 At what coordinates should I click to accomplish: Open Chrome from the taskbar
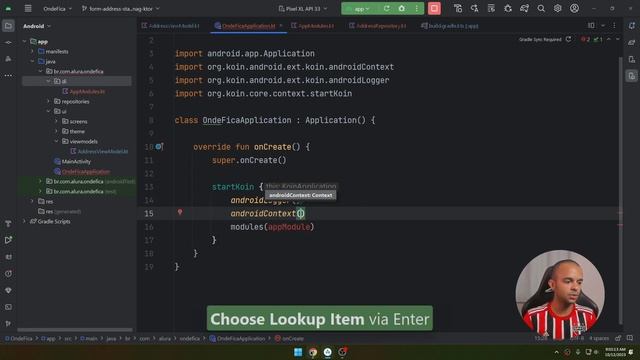click(313, 352)
